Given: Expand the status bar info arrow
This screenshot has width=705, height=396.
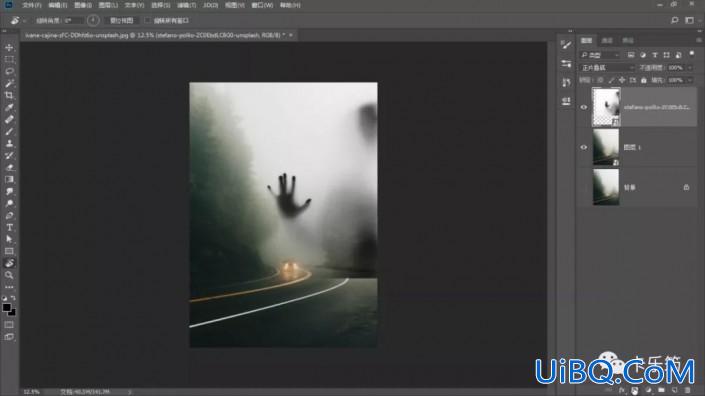Looking at the screenshot, I should (x=130, y=392).
